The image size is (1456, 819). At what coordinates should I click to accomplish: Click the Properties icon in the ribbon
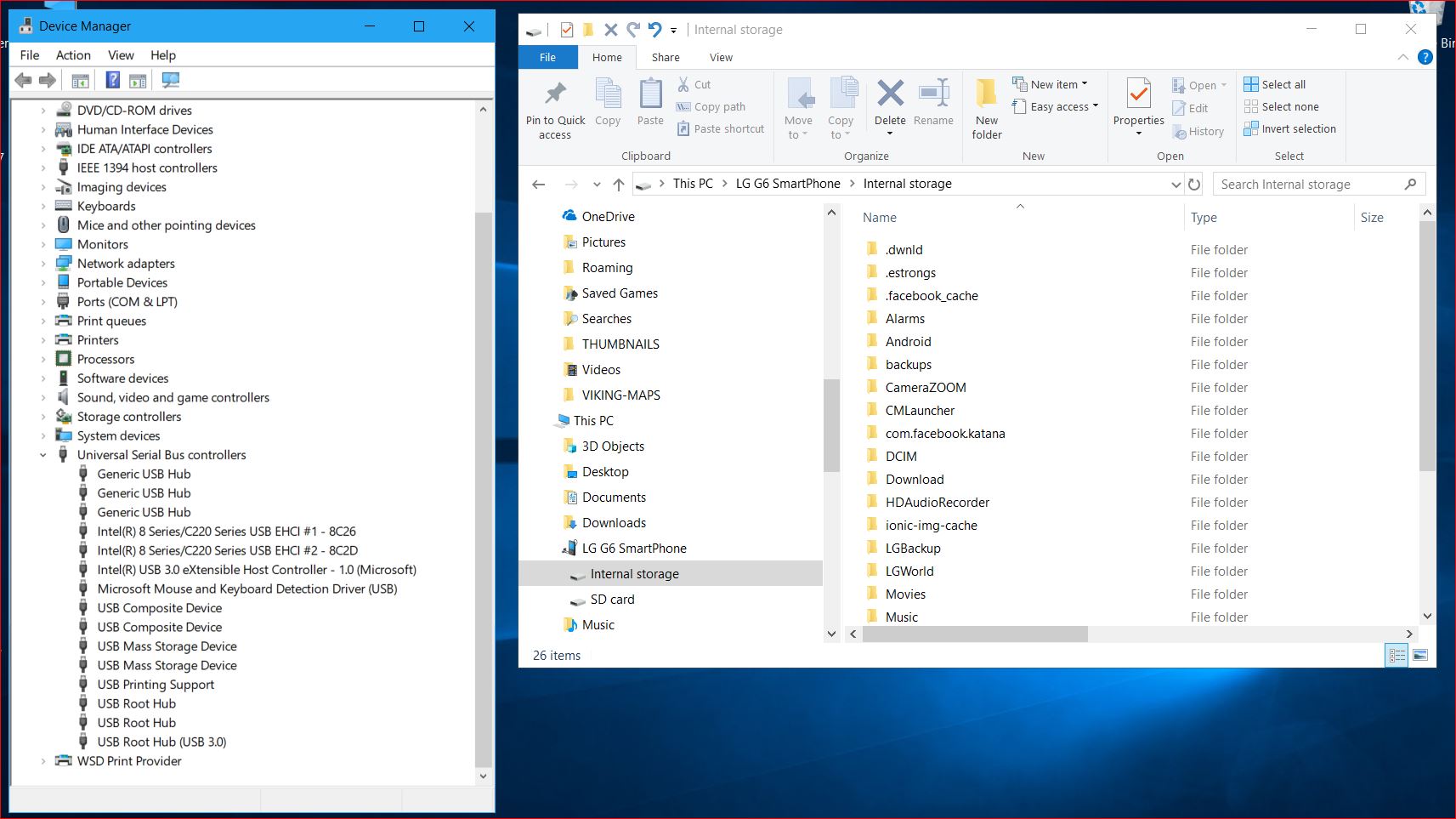1138,93
